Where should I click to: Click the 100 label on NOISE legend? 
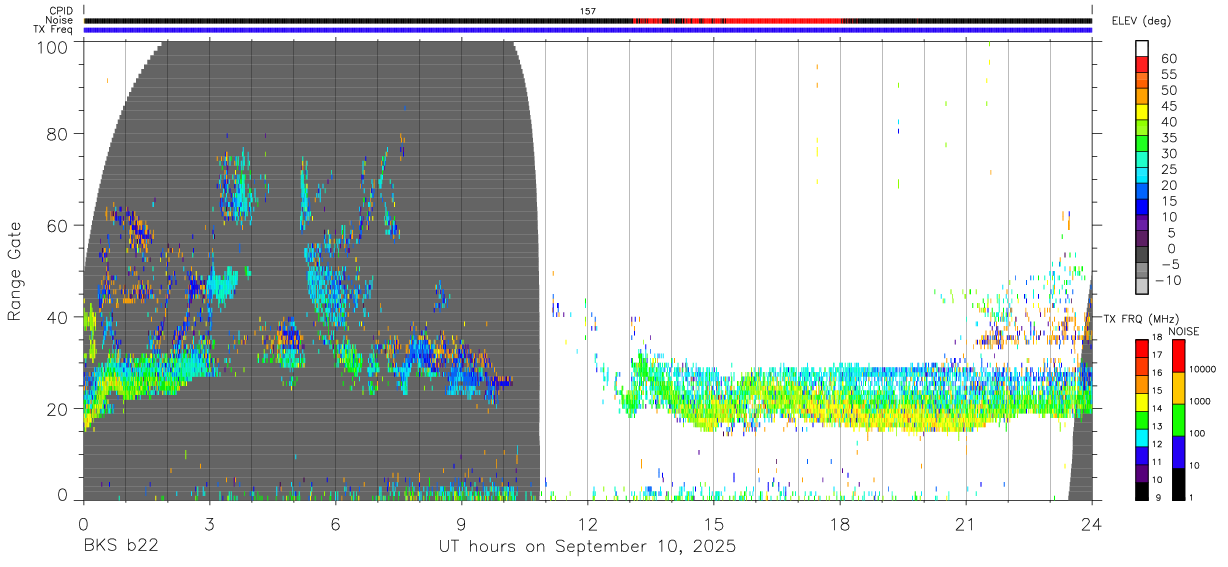(x=1197, y=433)
